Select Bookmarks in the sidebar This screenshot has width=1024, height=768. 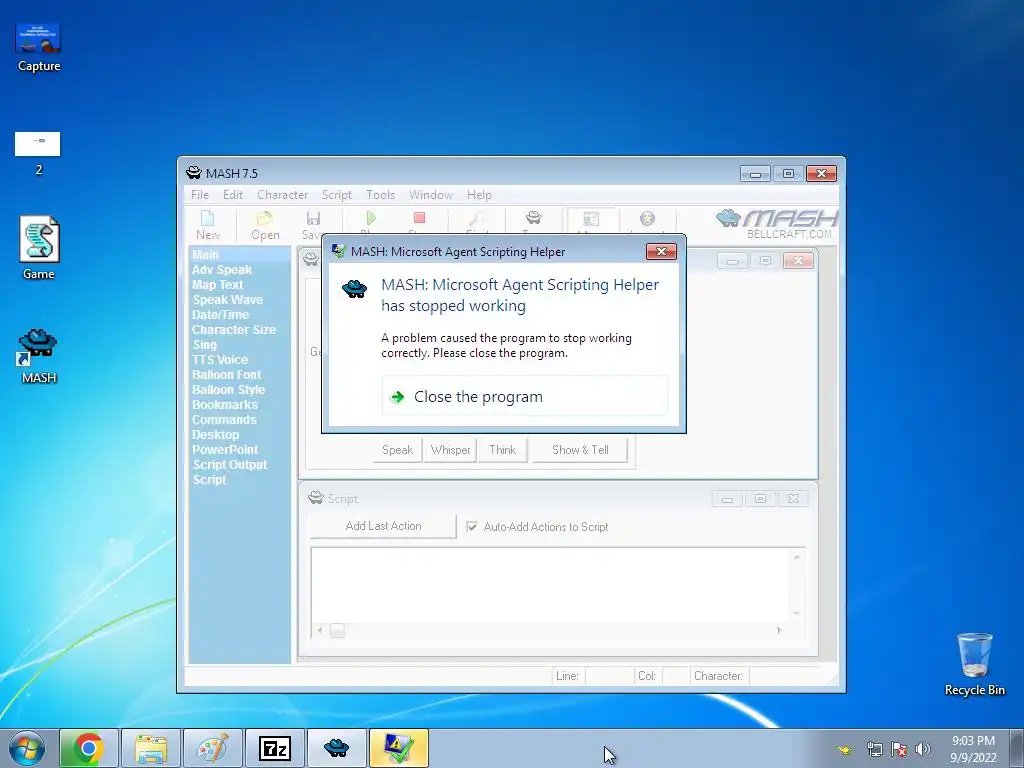coord(224,405)
